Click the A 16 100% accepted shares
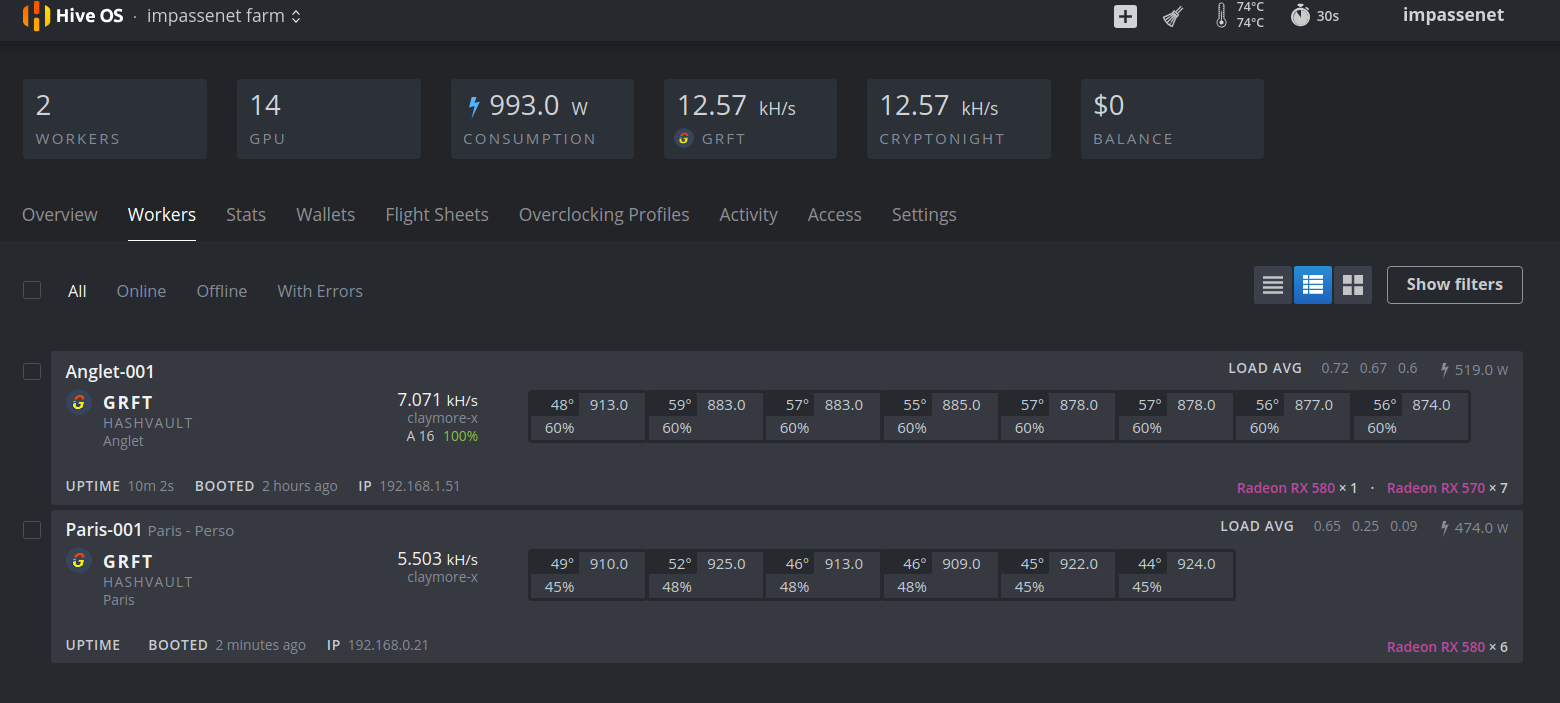Viewport: 1560px width, 703px height. point(442,436)
